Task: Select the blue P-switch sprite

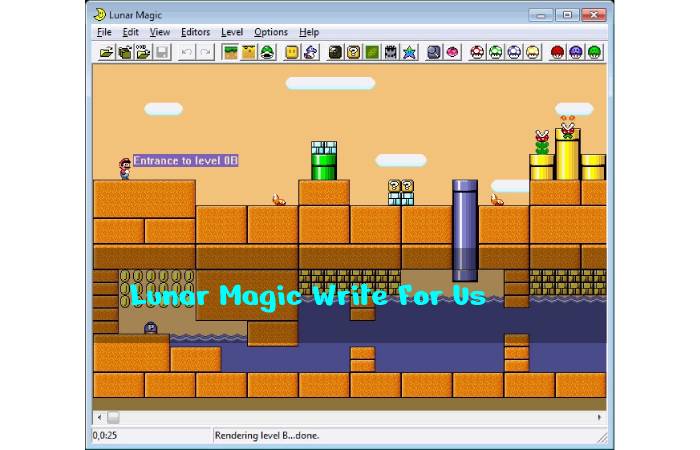Action: pos(151,328)
